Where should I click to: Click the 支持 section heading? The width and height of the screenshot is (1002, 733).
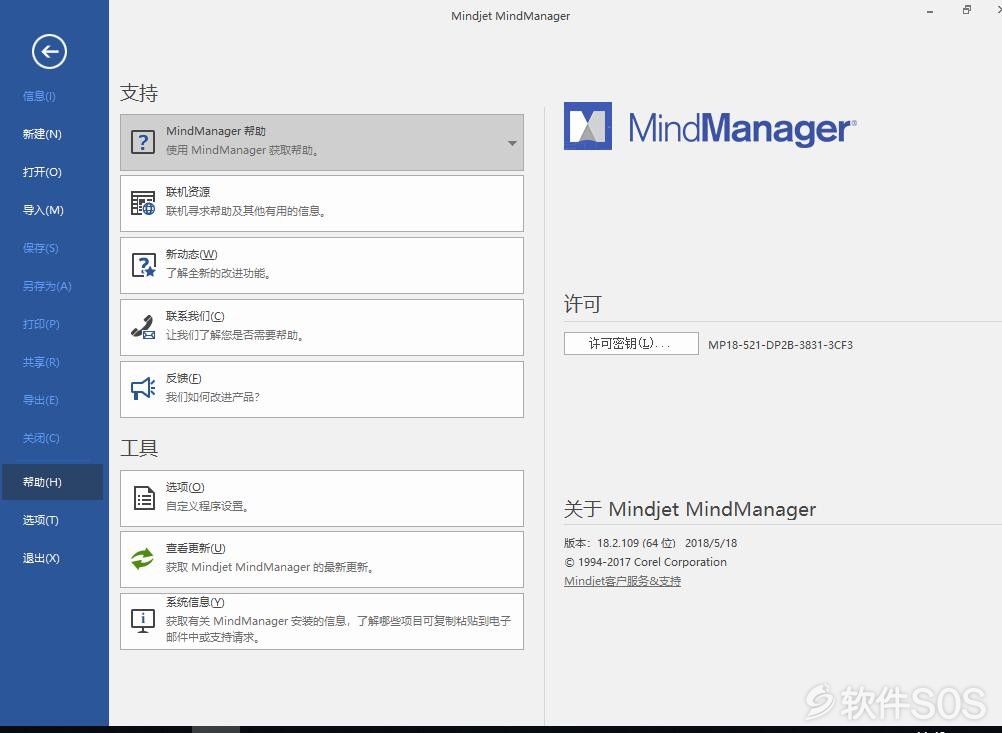pos(139,93)
